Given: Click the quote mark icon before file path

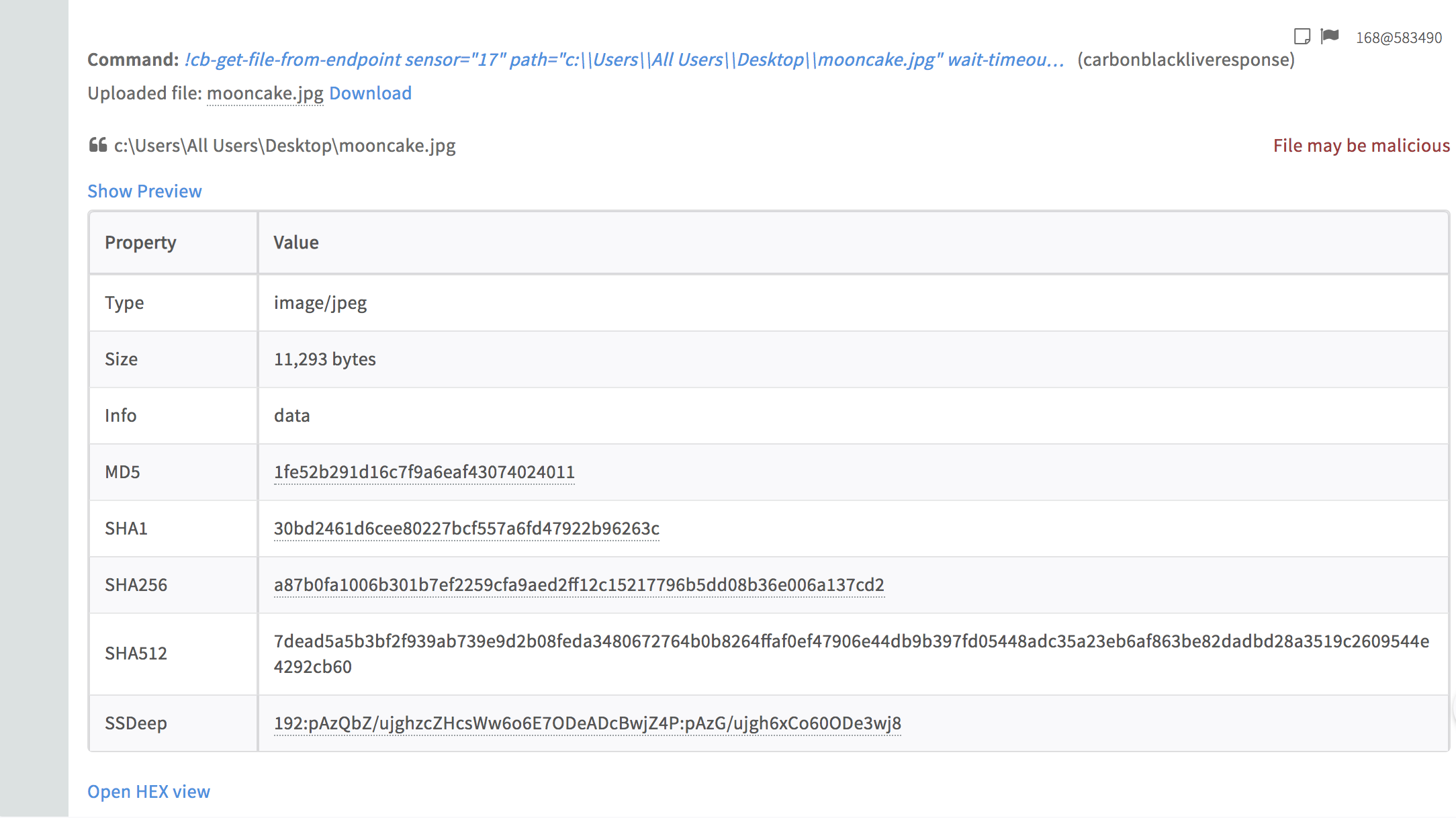Looking at the screenshot, I should pos(98,145).
